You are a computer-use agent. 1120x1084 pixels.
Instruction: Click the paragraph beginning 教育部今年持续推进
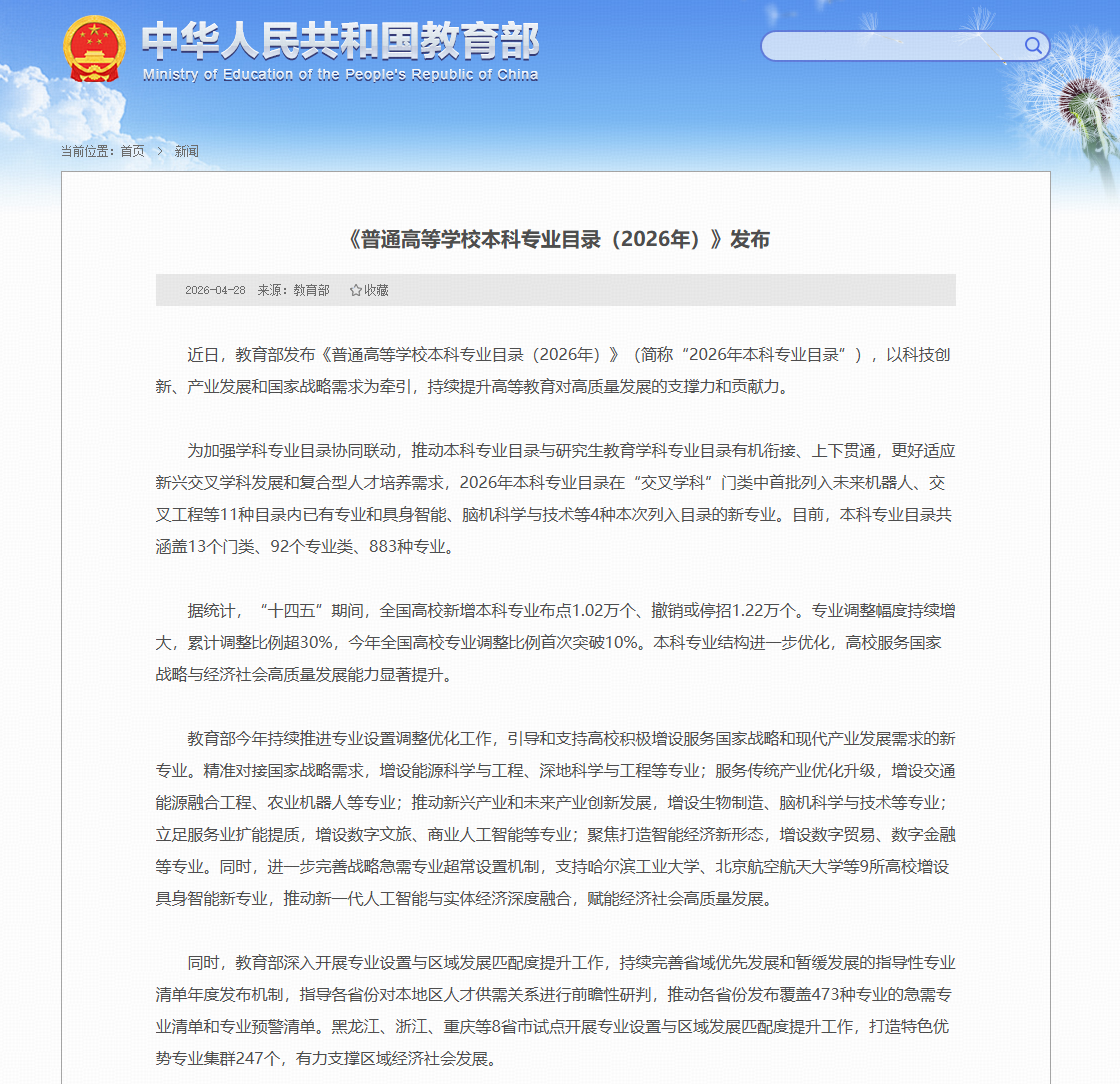(555, 818)
